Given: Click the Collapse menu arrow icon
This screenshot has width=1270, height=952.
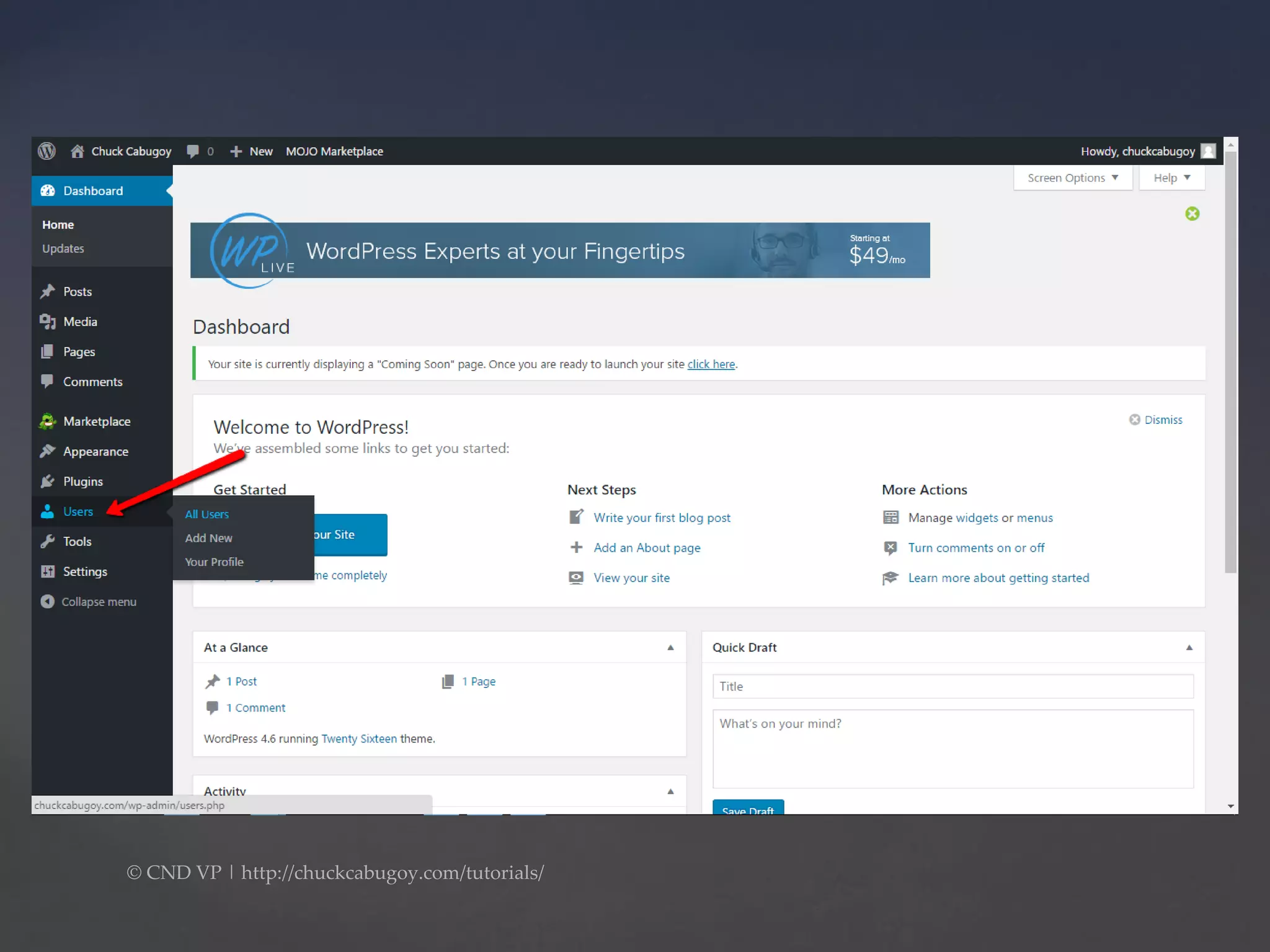Looking at the screenshot, I should pyautogui.click(x=48, y=601).
